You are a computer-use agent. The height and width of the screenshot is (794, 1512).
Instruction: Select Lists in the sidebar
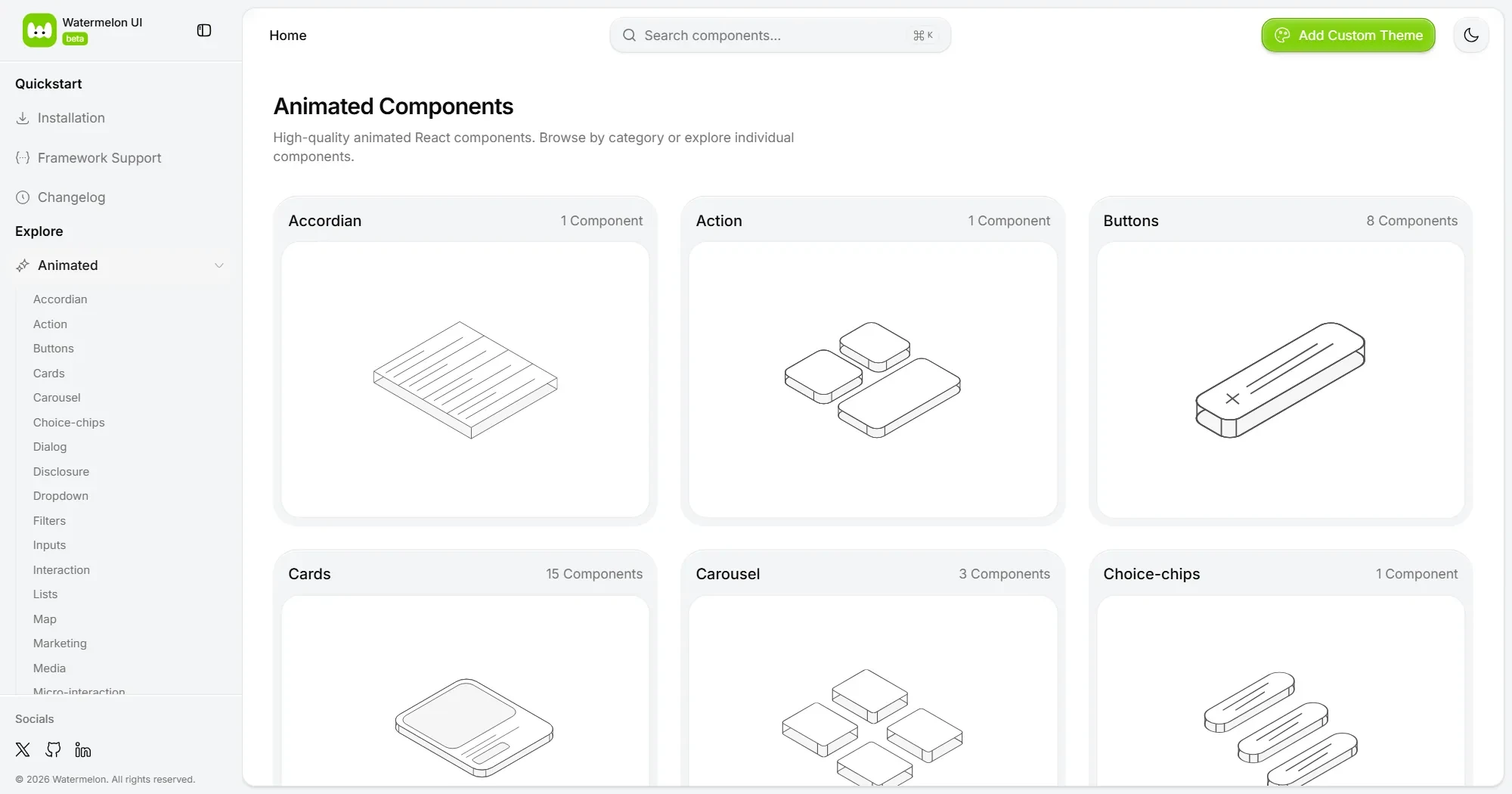coord(45,594)
